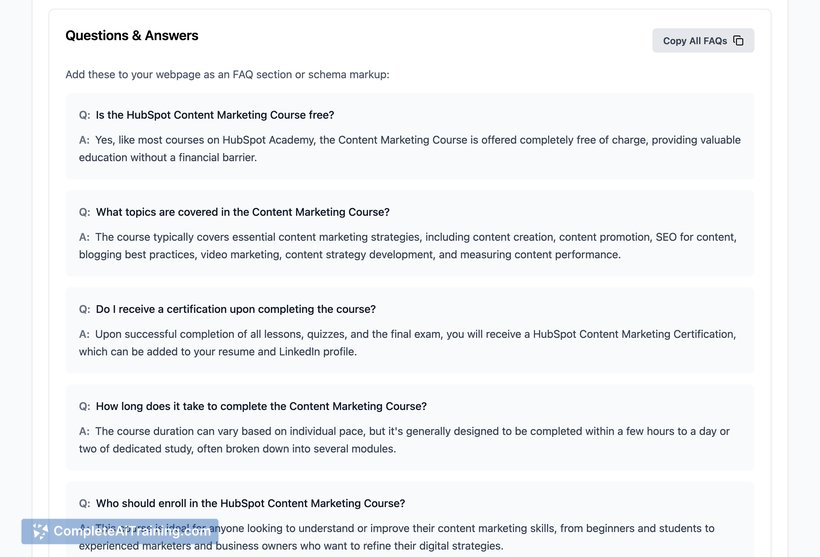The width and height of the screenshot is (820, 557).
Task: Click the Copy All FAQs button
Action: (x=703, y=40)
